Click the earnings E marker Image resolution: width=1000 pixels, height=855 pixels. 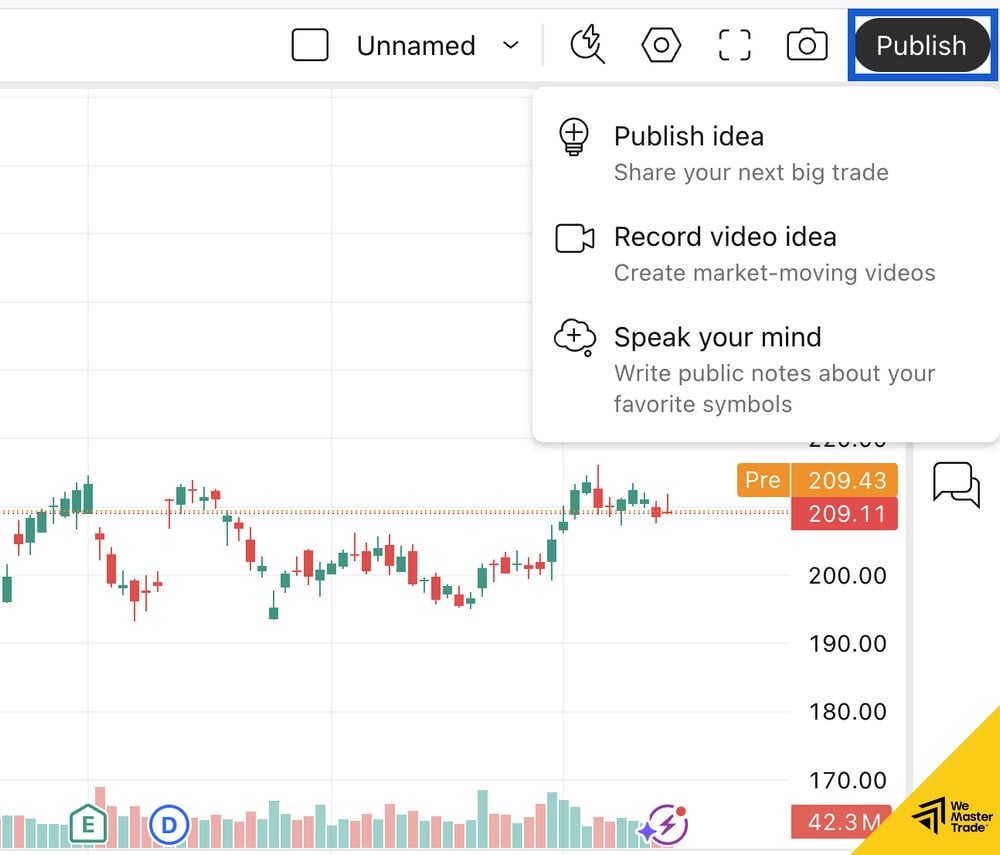[x=88, y=825]
